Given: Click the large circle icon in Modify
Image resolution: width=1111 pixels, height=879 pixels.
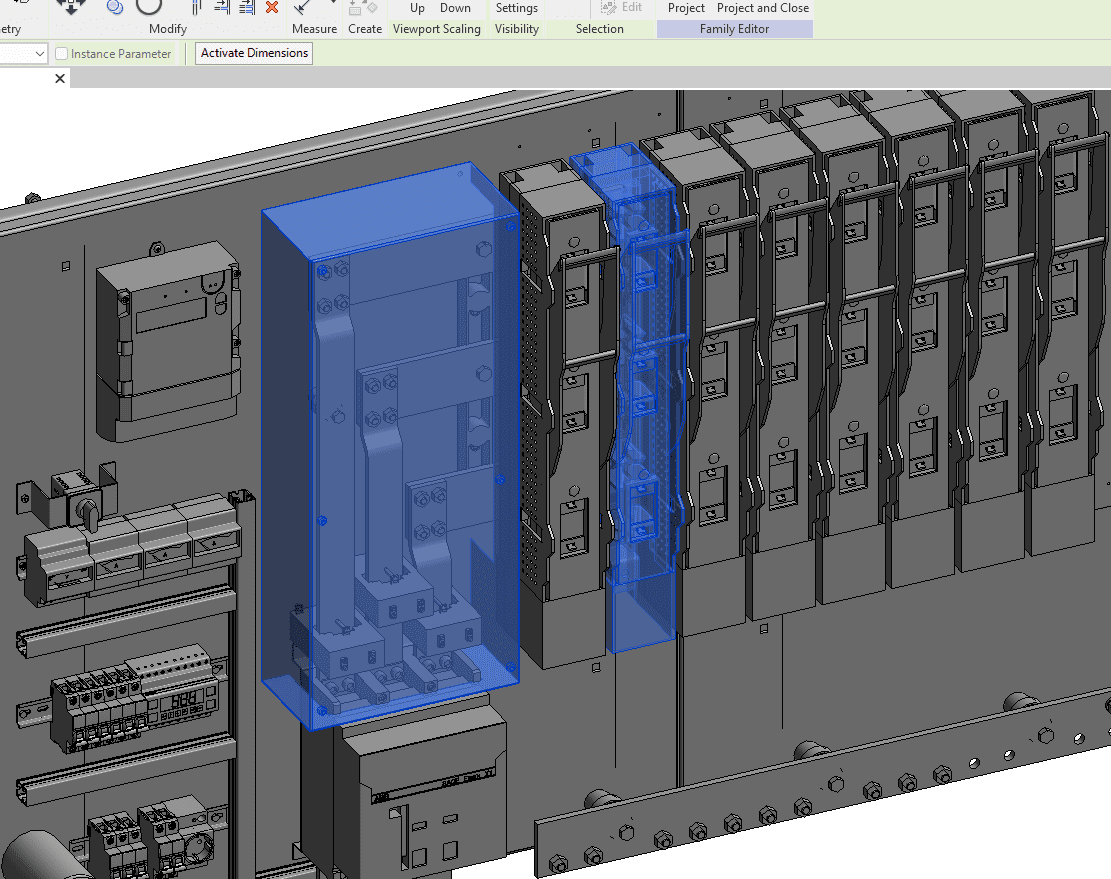Looking at the screenshot, I should [x=149, y=6].
